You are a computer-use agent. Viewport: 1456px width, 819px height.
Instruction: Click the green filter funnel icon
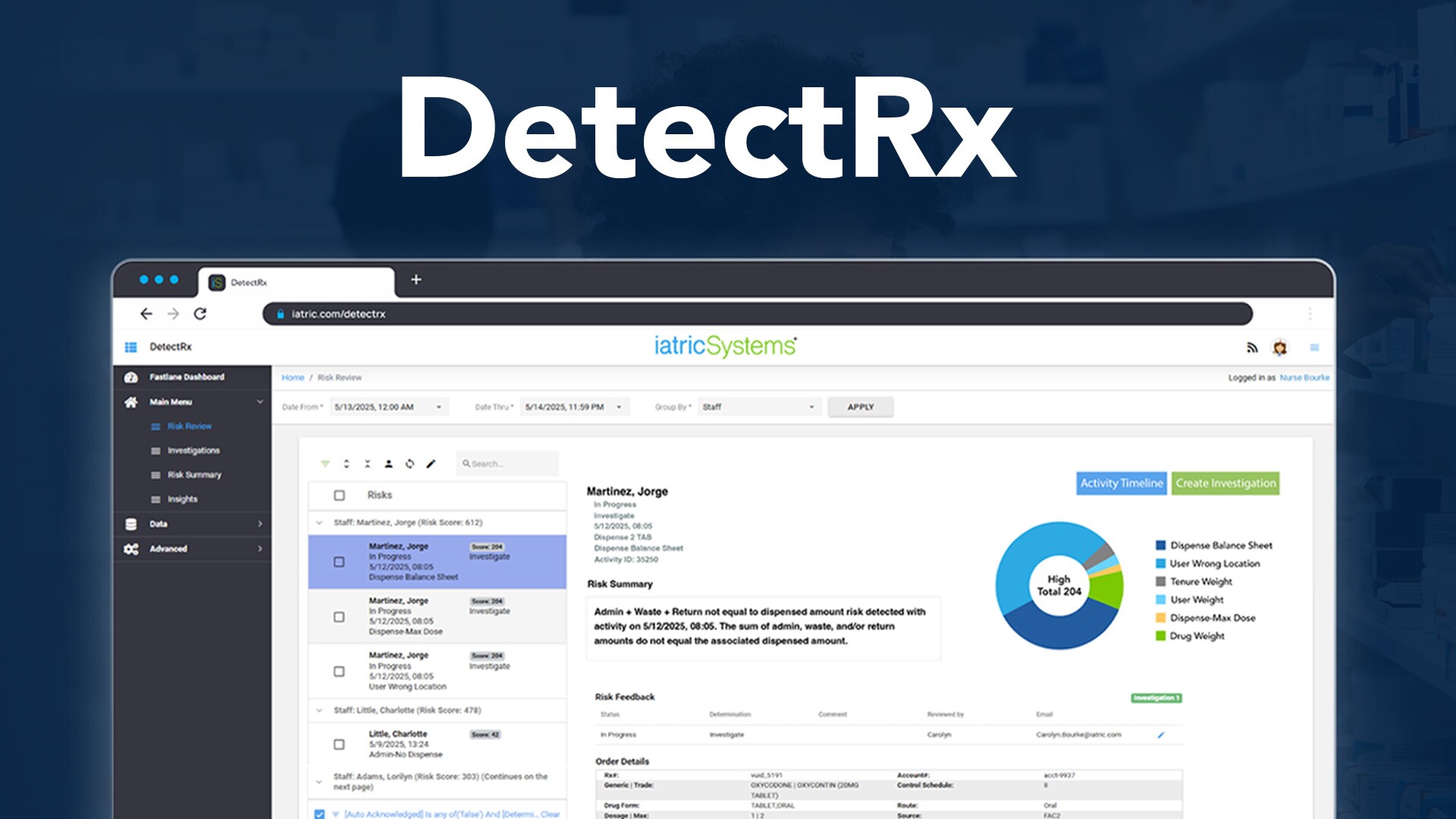(325, 464)
